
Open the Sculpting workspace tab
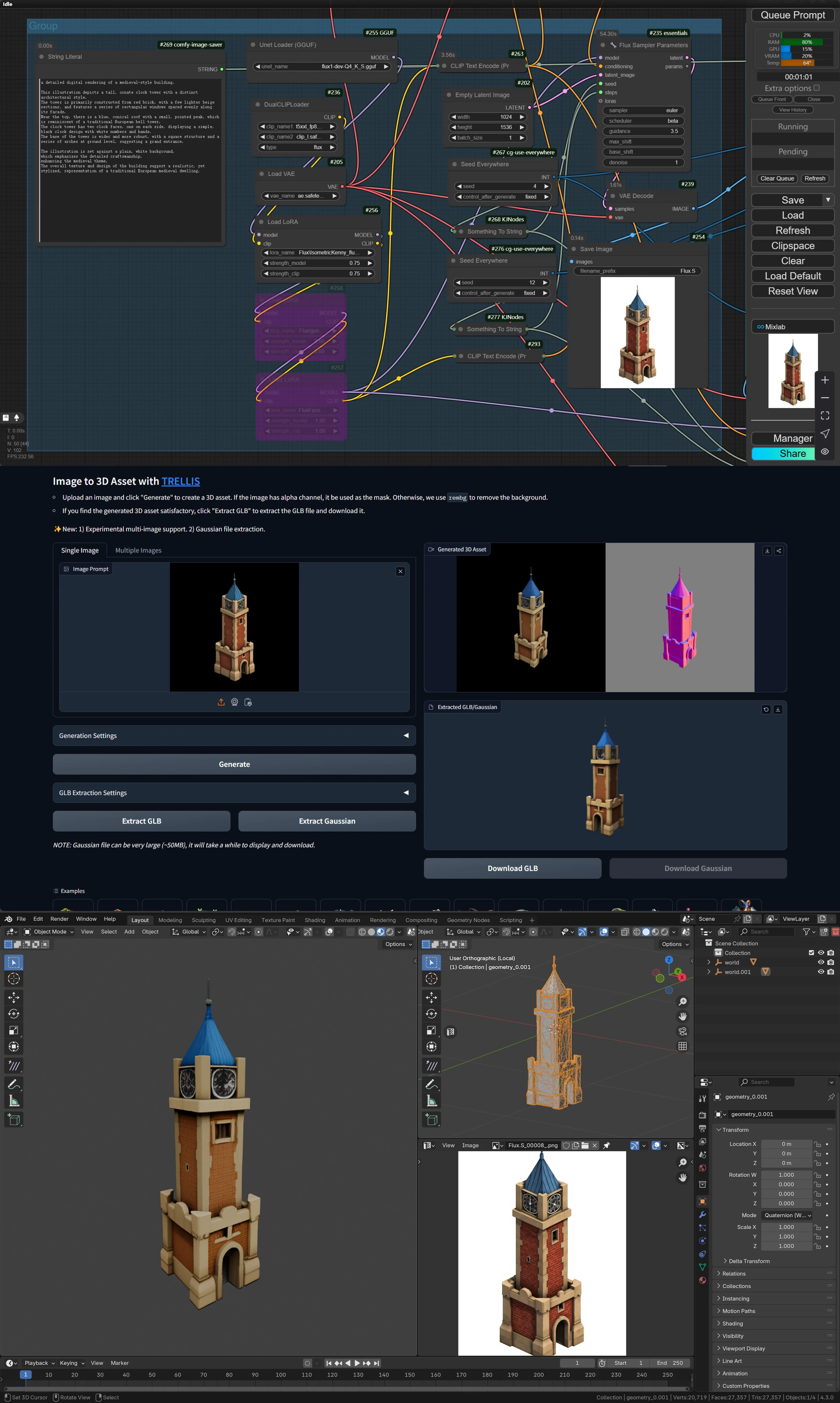point(203,920)
